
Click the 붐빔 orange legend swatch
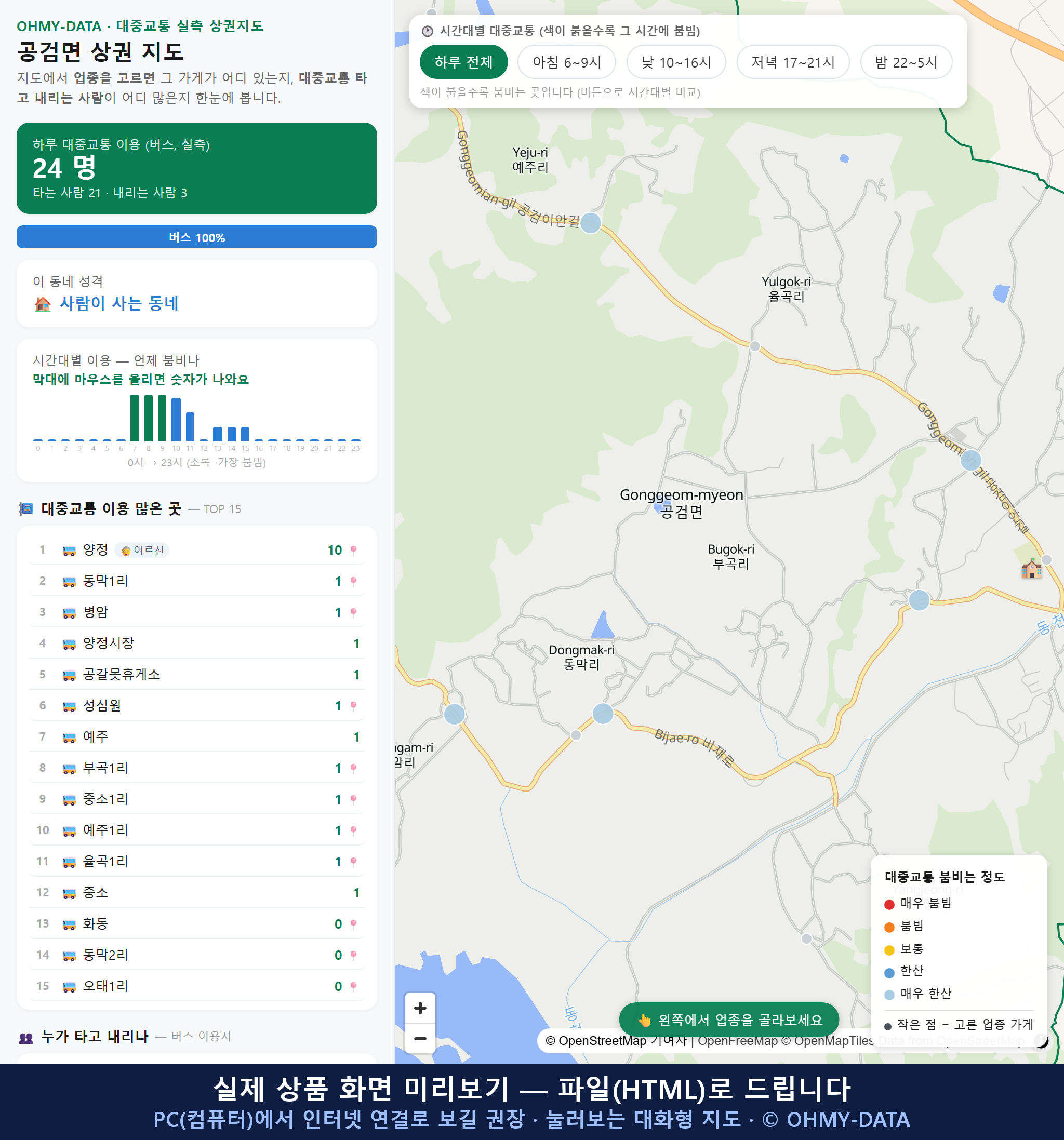click(x=889, y=927)
